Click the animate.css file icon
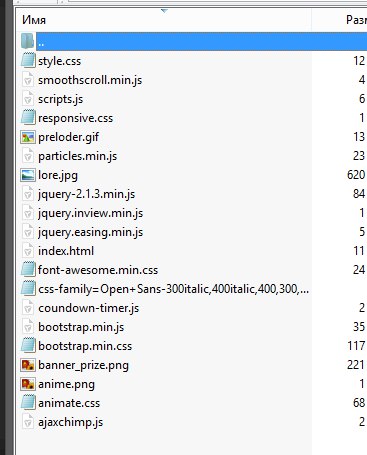Viewport: 367px width, 455px height. [x=28, y=403]
